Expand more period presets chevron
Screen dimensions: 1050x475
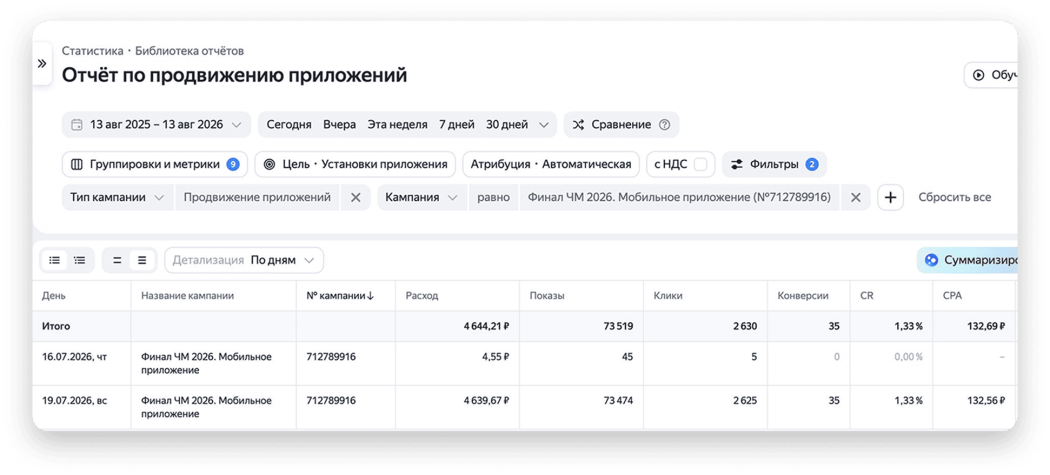tap(543, 125)
